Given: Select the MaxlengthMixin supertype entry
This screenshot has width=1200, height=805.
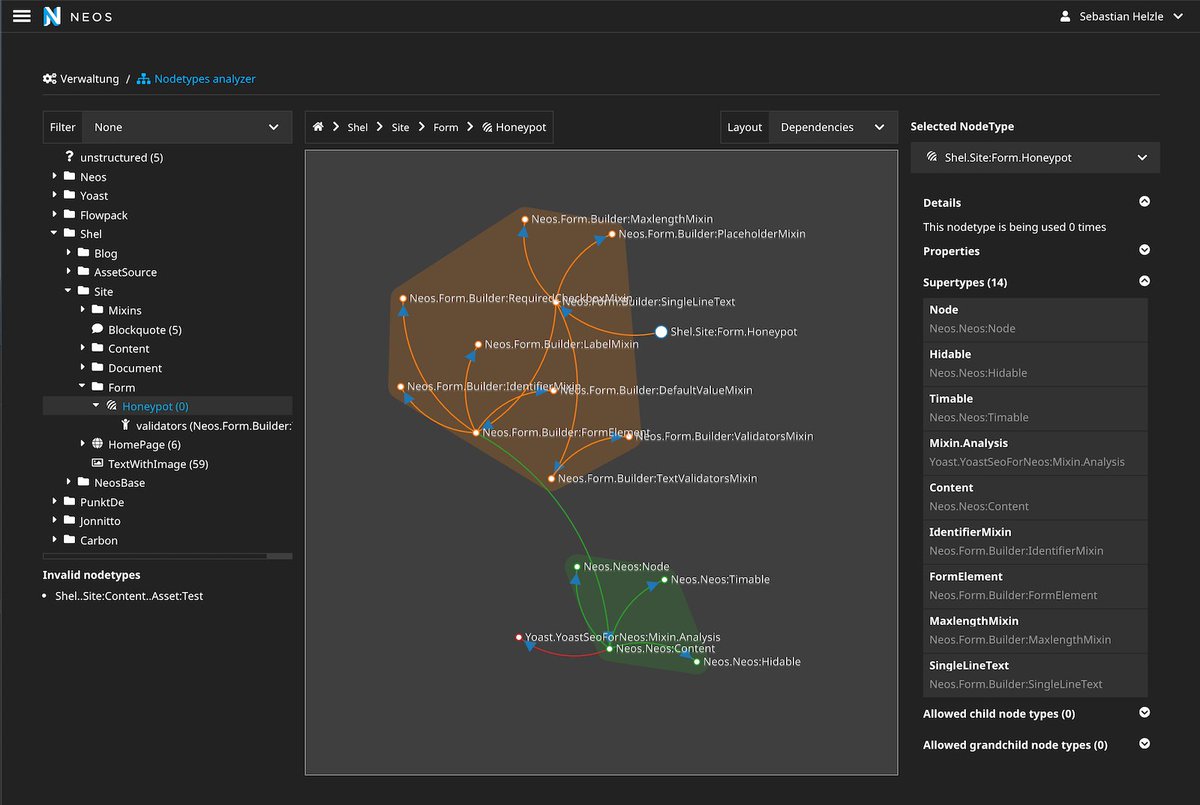Looking at the screenshot, I should pos(1035,630).
